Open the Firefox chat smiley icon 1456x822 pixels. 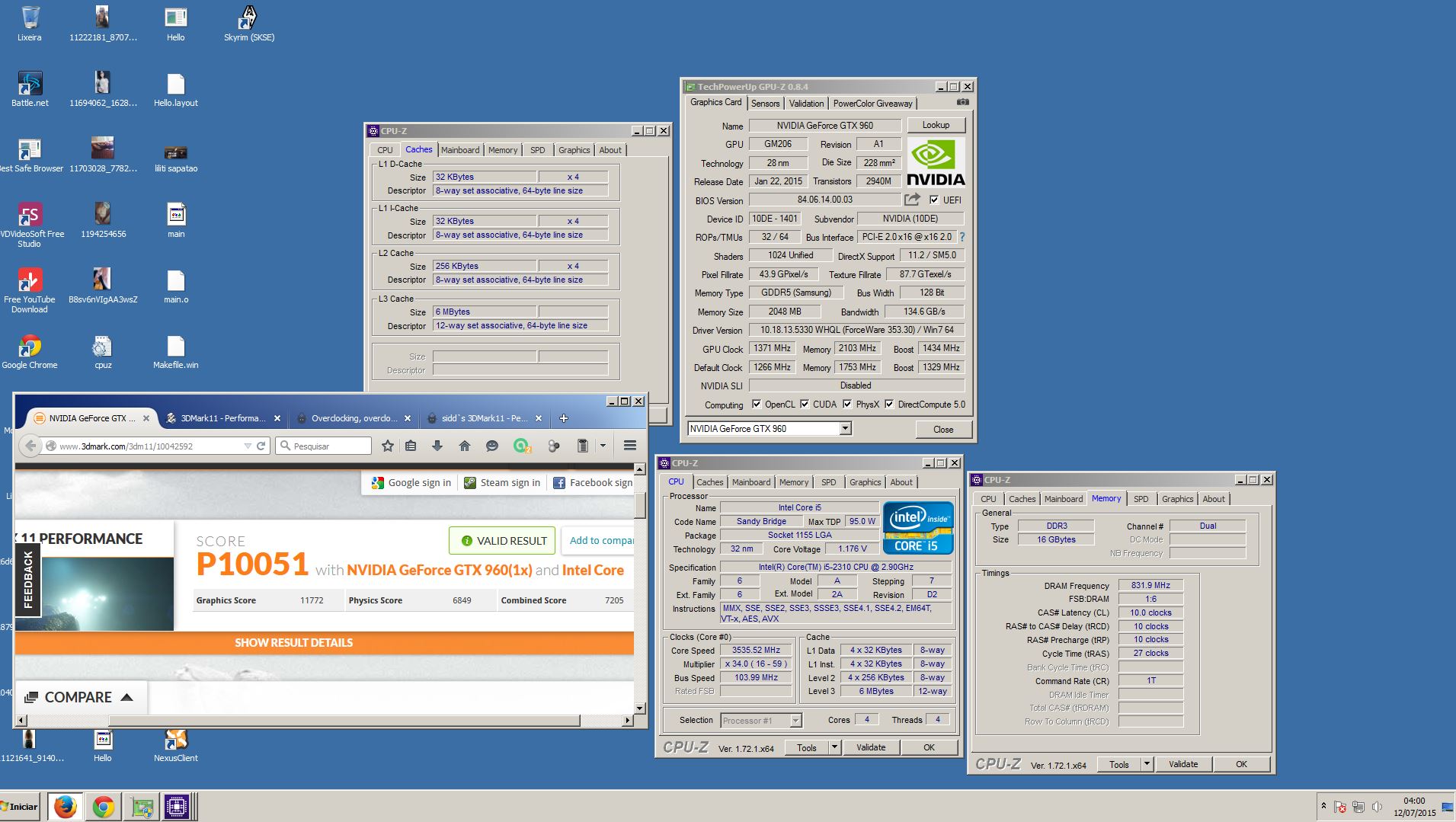pyautogui.click(x=492, y=446)
